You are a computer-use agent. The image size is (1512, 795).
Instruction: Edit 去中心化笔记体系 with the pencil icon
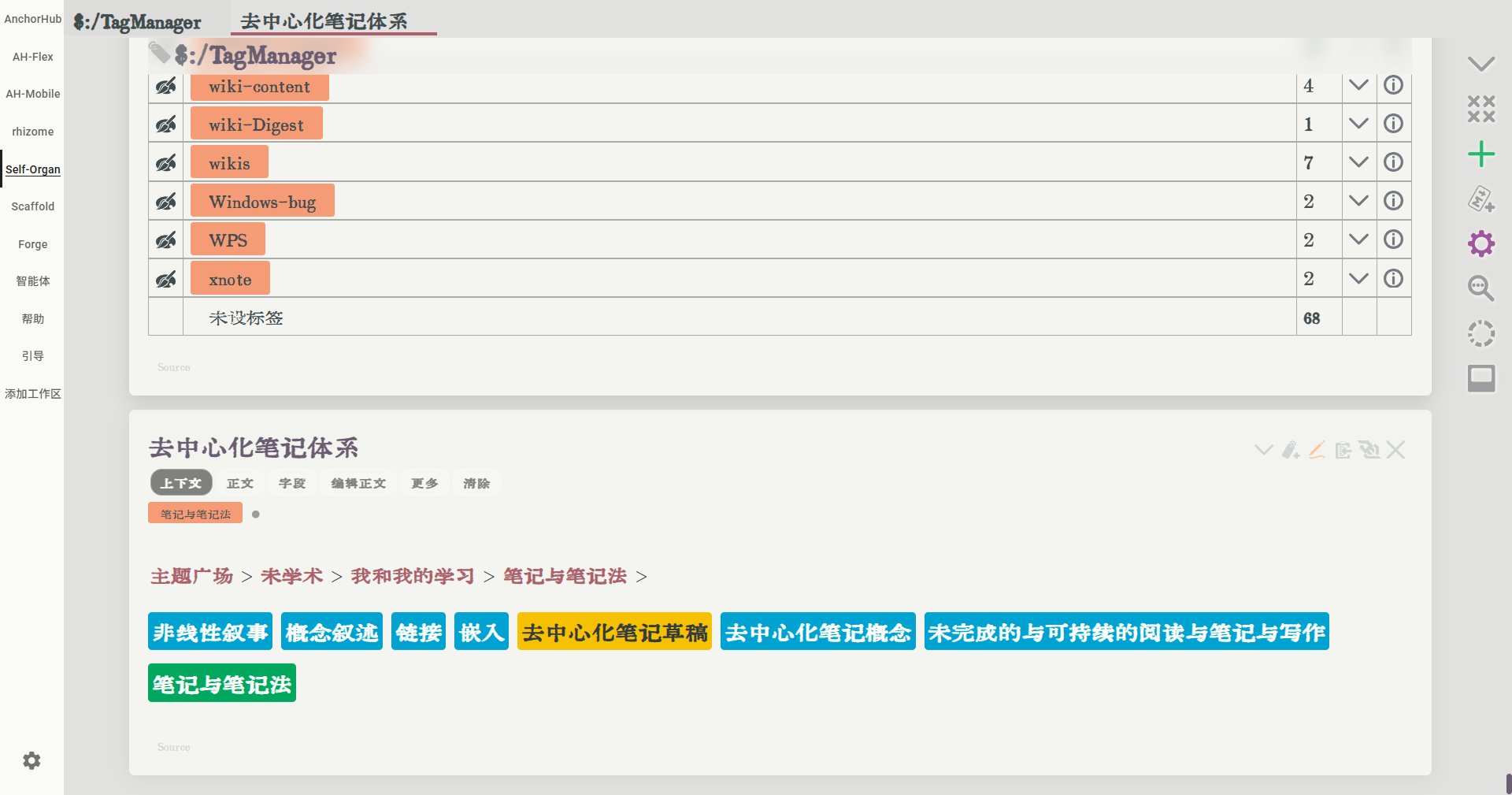click(x=1317, y=449)
